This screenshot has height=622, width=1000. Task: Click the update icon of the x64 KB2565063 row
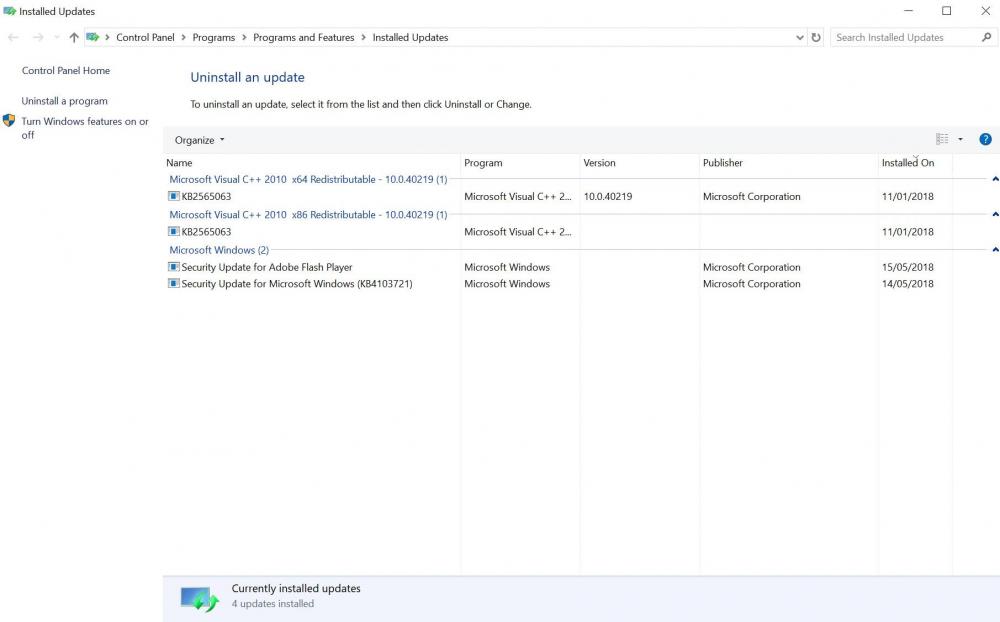point(173,196)
